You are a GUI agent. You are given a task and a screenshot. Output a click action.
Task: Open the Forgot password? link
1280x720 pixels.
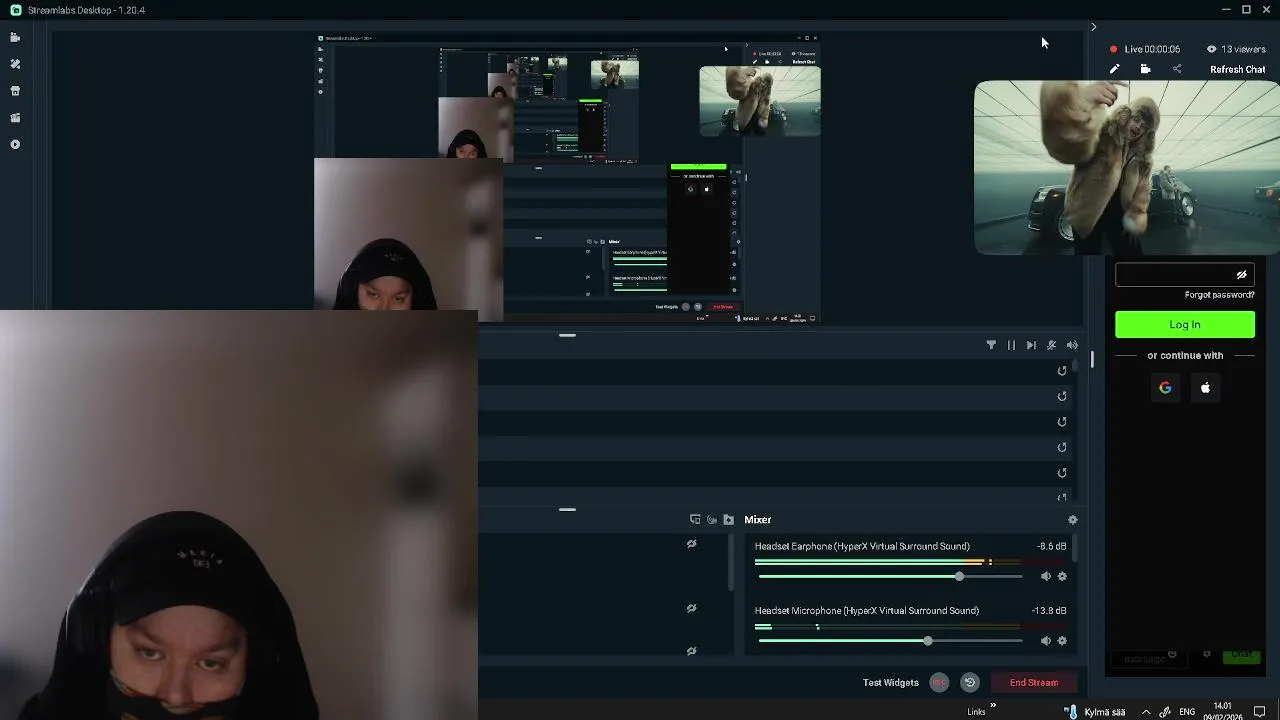coord(1219,295)
